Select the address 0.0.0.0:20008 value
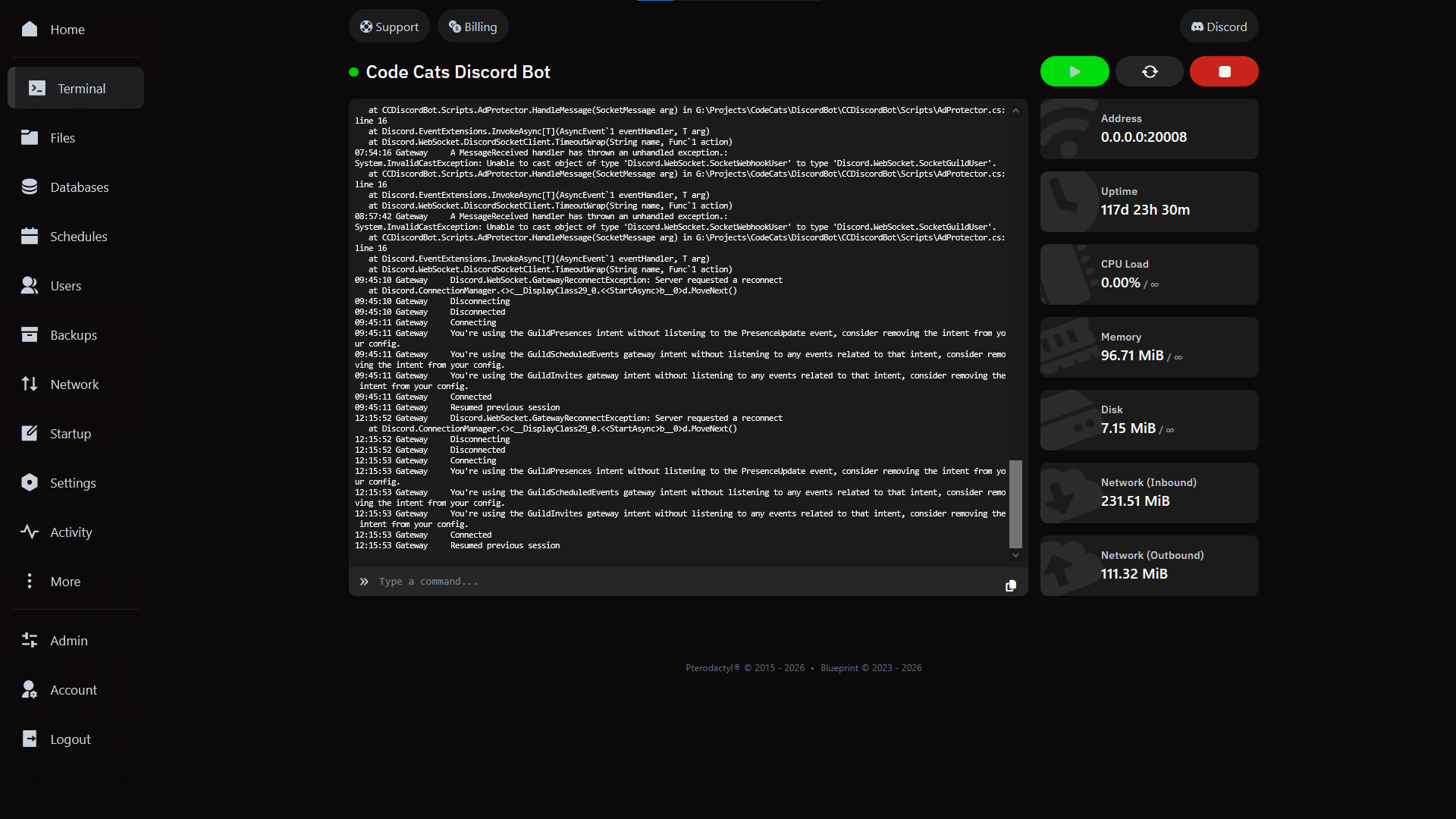This screenshot has width=1456, height=819. point(1144,137)
